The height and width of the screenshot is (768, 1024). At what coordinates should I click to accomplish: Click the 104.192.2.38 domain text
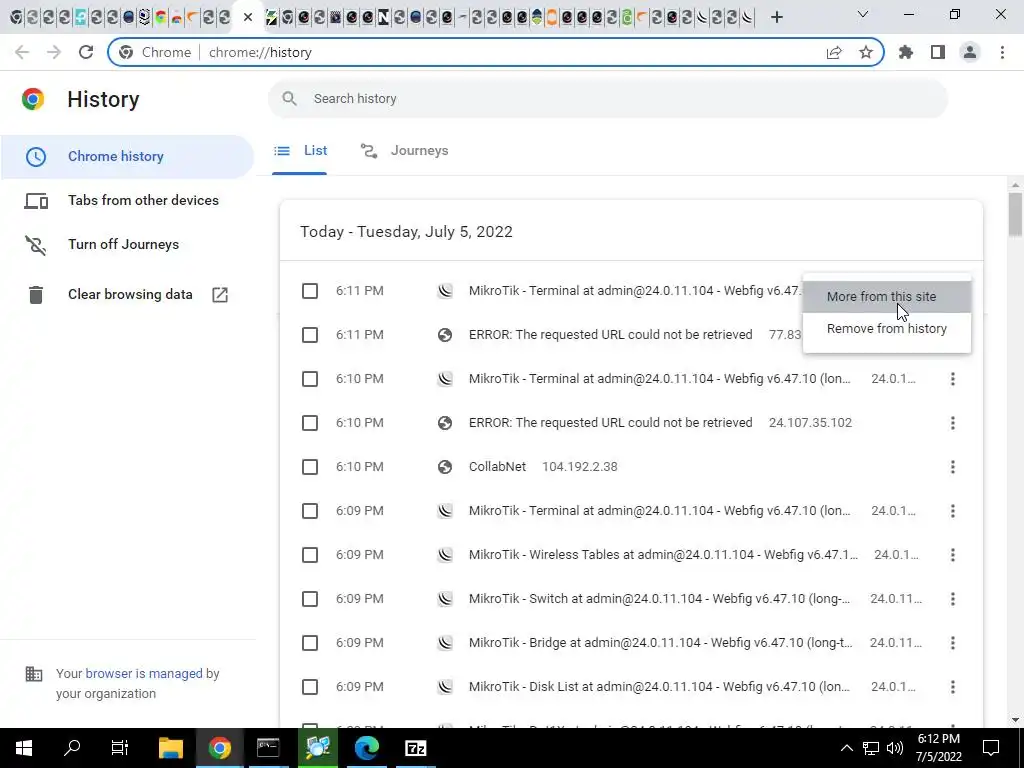point(580,467)
